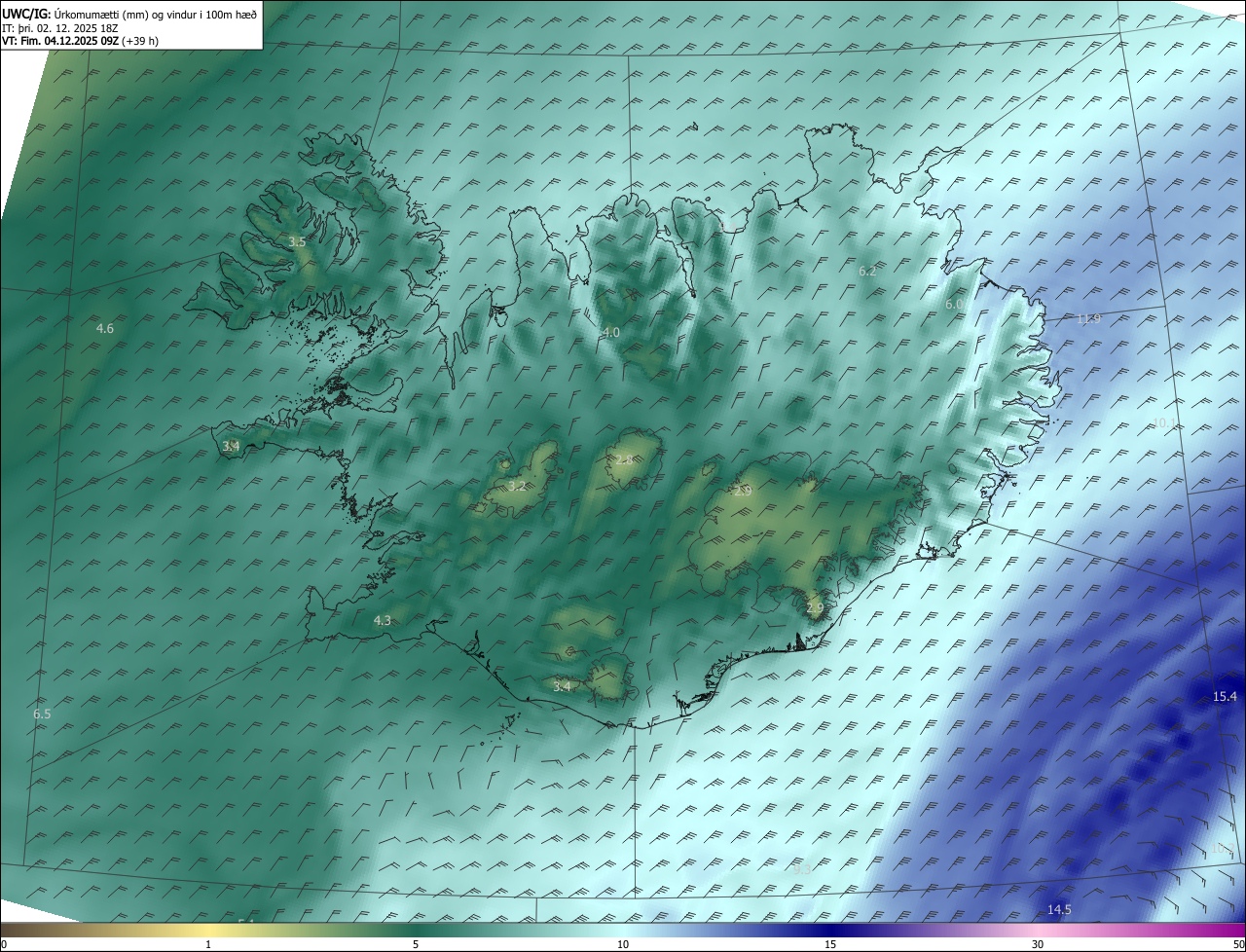
Task: Click the 6.5 value over the ocean
Action: click(x=42, y=714)
